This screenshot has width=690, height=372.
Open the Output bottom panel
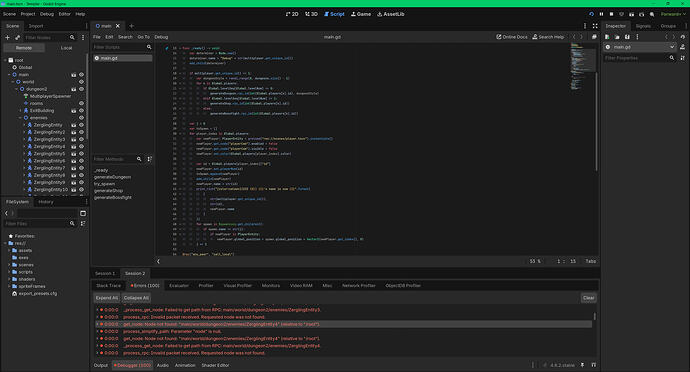(x=101, y=365)
